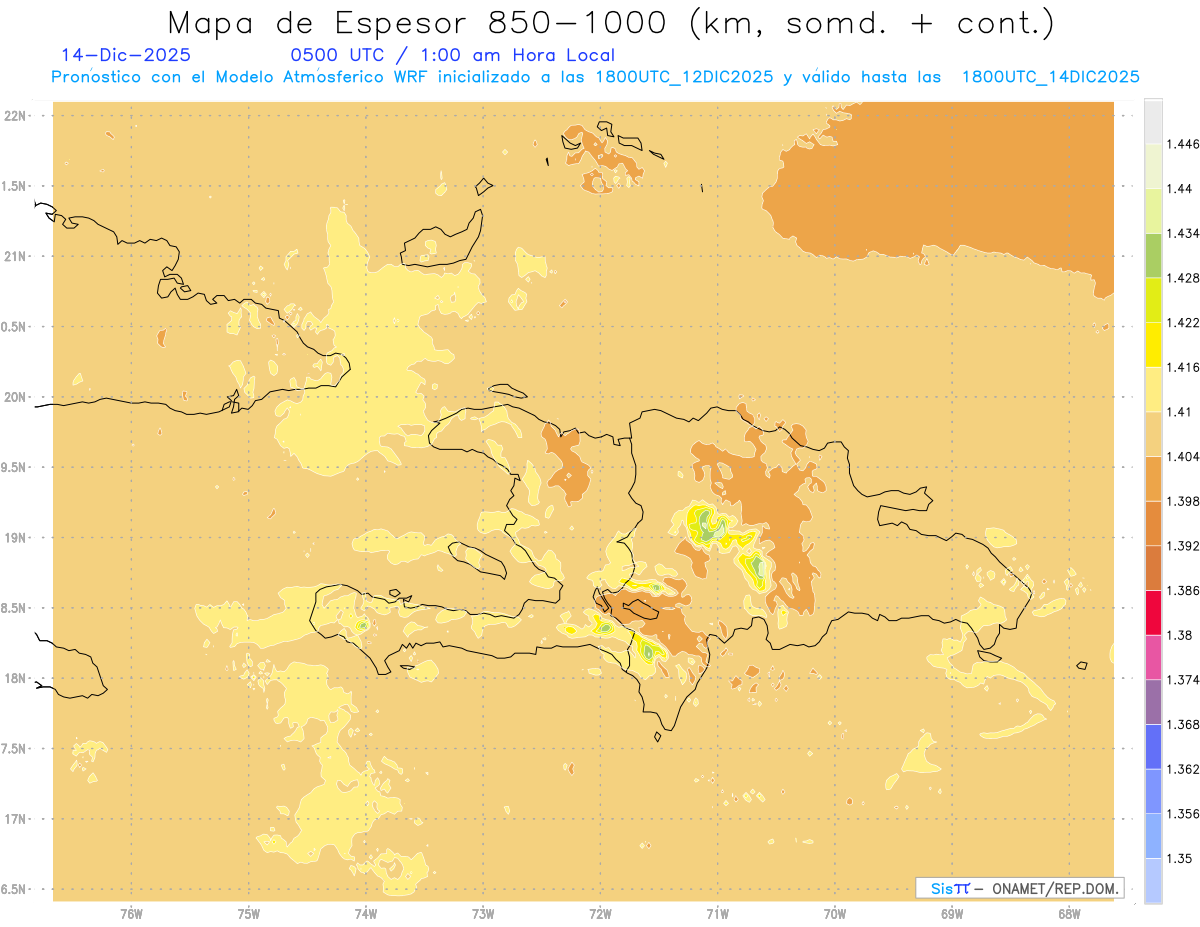
Task: Click the "1.374" value on the color scale
Action: 1183,680
